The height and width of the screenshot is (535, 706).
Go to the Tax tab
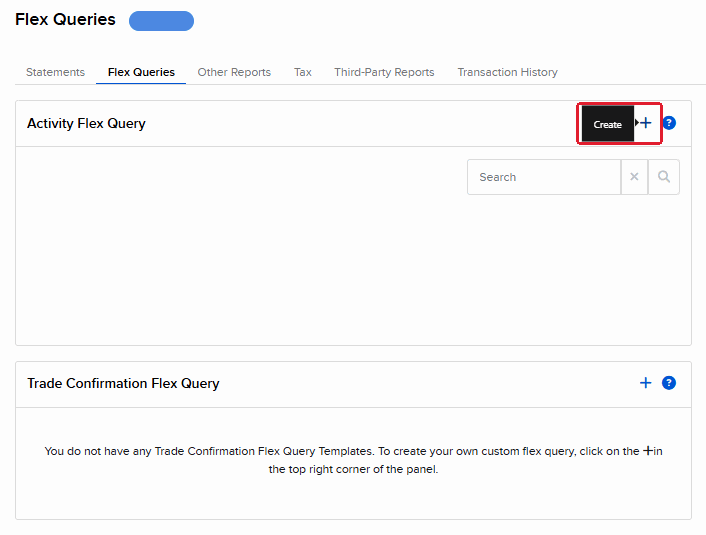point(303,72)
